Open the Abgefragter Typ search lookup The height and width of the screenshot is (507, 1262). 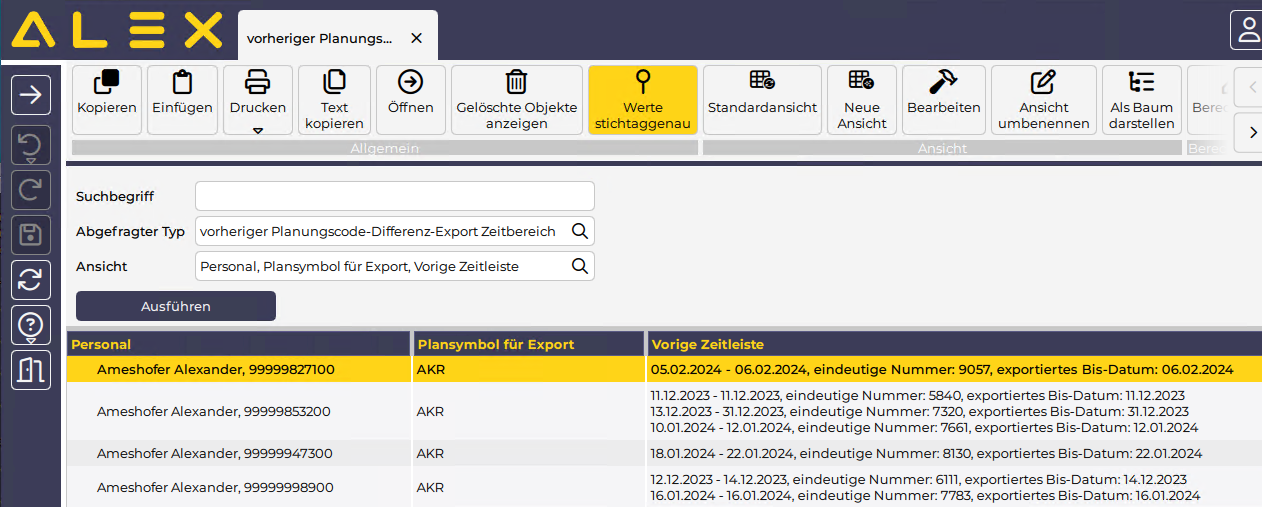tap(579, 231)
